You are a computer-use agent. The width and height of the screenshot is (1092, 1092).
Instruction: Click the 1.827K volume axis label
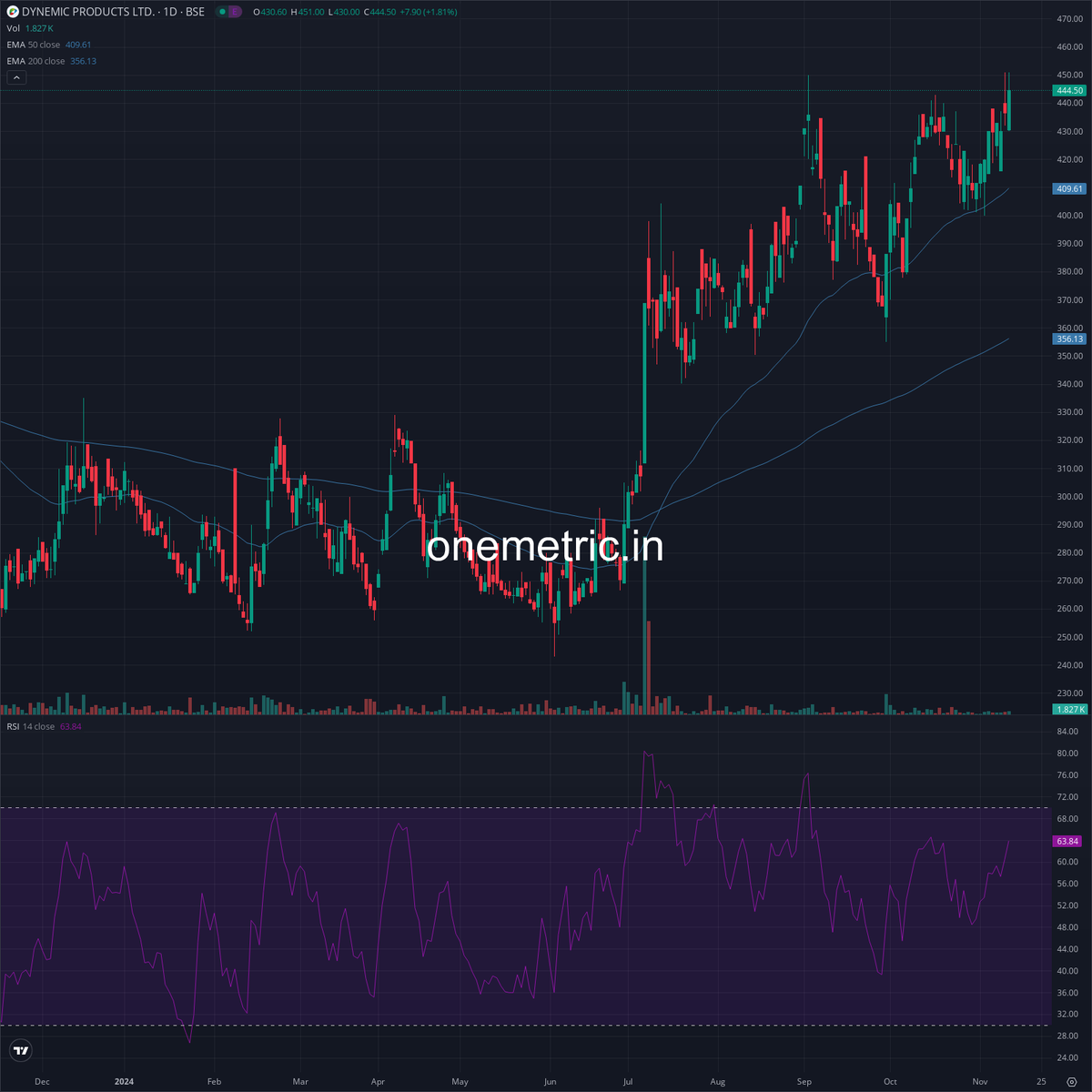[1069, 709]
